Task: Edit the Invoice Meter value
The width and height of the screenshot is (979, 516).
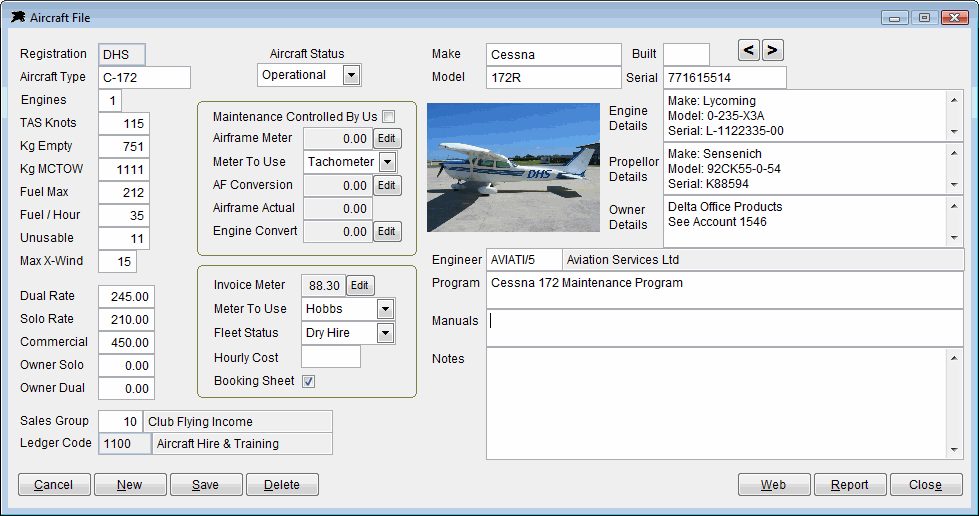Action: (360, 285)
